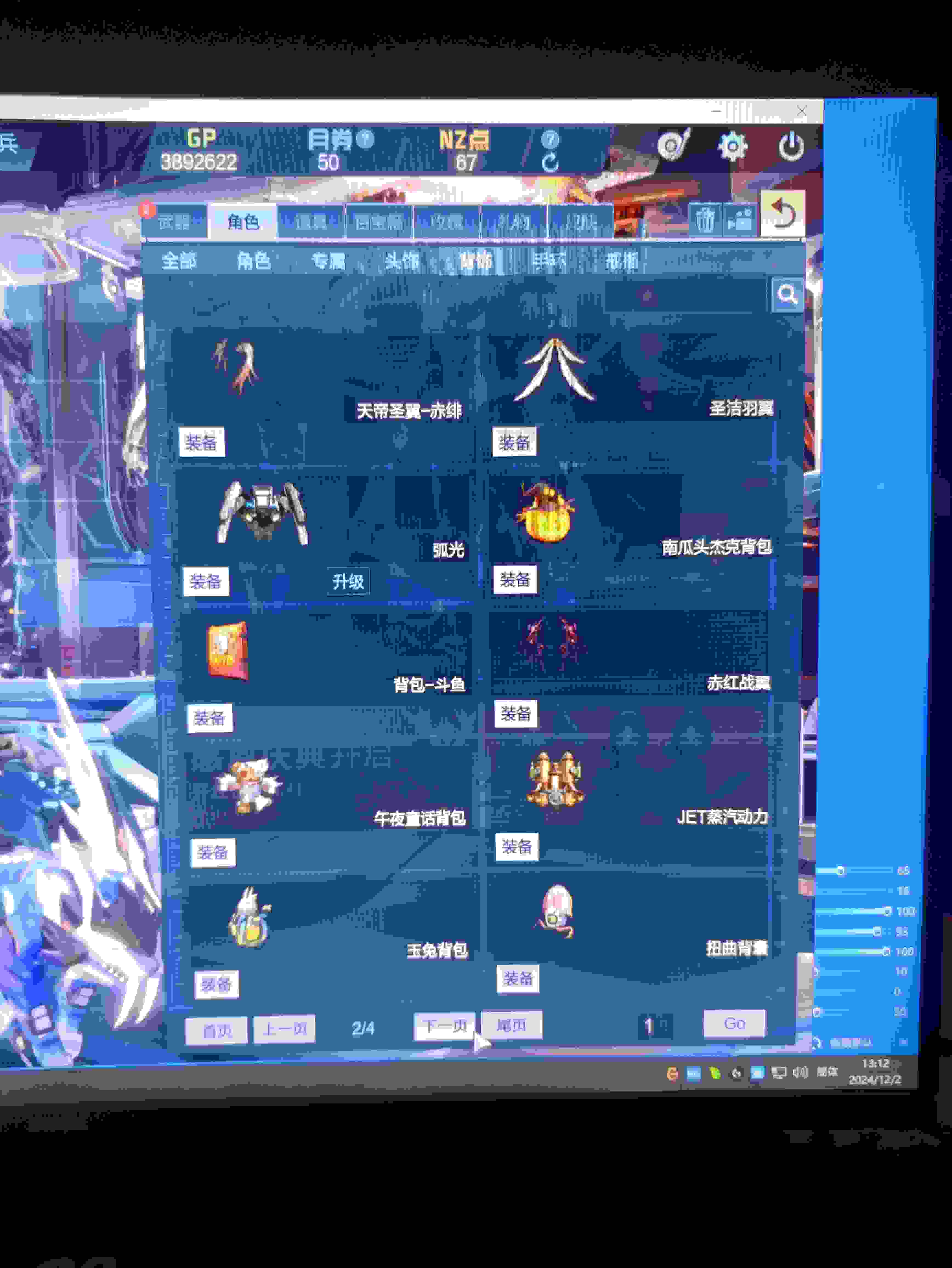Image resolution: width=952 pixels, height=1268 pixels.
Task: Select the 角色 sub-filter
Action: pos(254,261)
